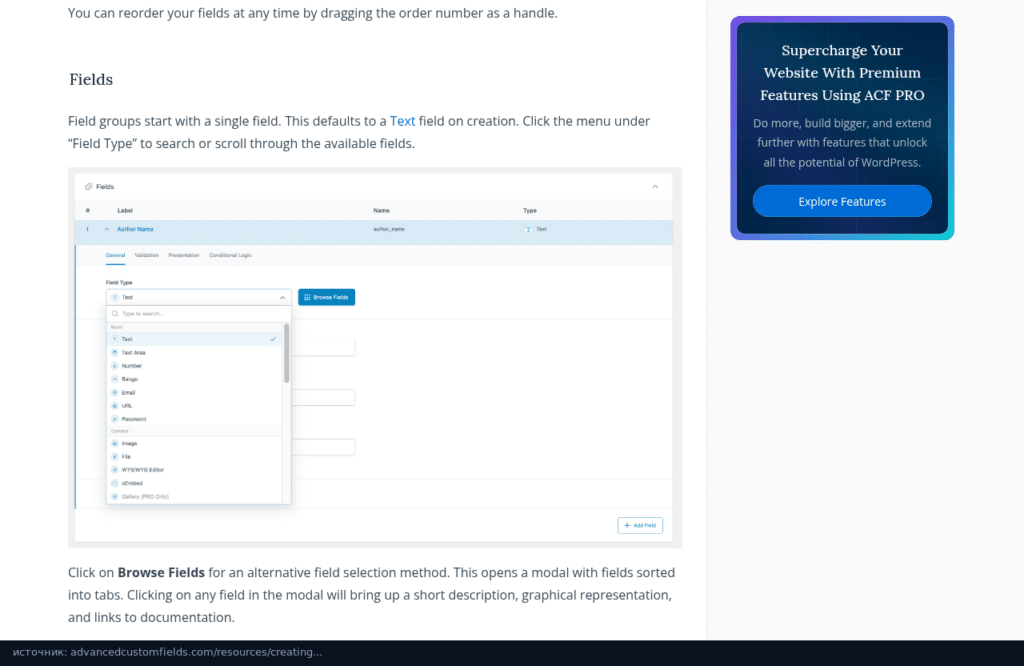
Task: Click the Text Area option icon
Action: [x=115, y=353]
